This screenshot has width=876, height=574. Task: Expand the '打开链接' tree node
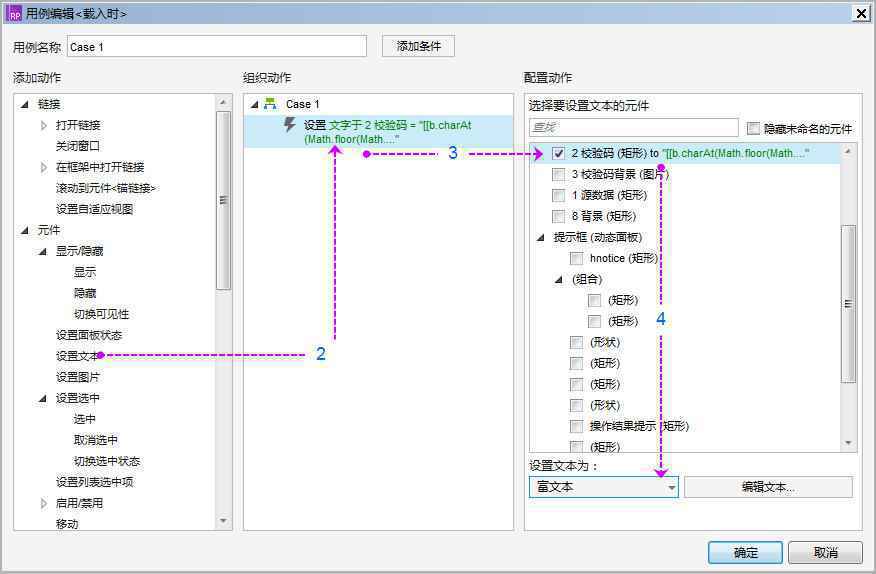coord(44,125)
